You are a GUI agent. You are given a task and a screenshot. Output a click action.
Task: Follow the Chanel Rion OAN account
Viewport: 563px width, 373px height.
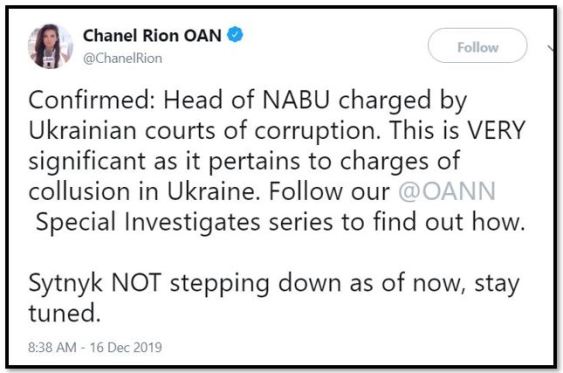(478, 46)
